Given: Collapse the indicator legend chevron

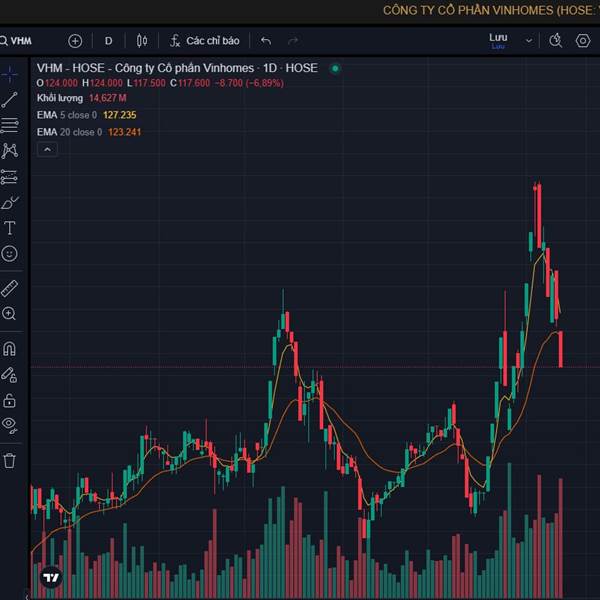Looking at the screenshot, I should click(47, 150).
